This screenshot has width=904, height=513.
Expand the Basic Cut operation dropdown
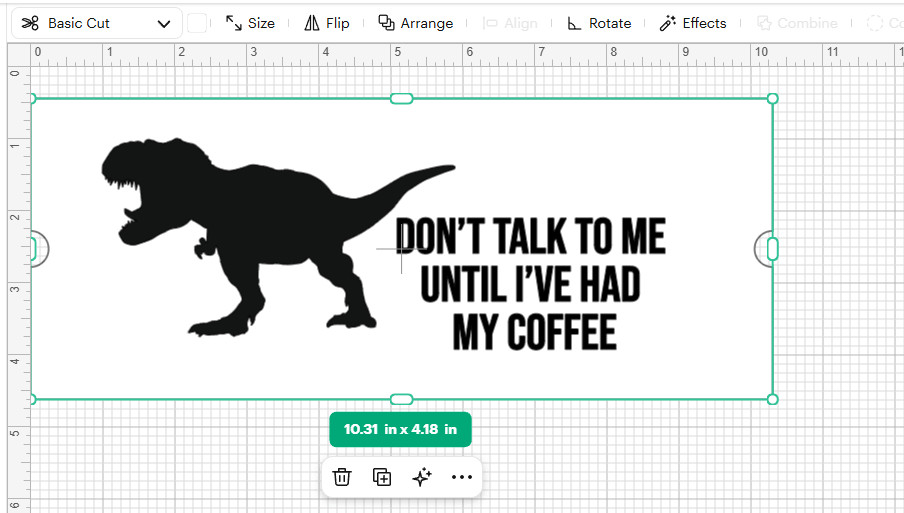pyautogui.click(x=97, y=23)
